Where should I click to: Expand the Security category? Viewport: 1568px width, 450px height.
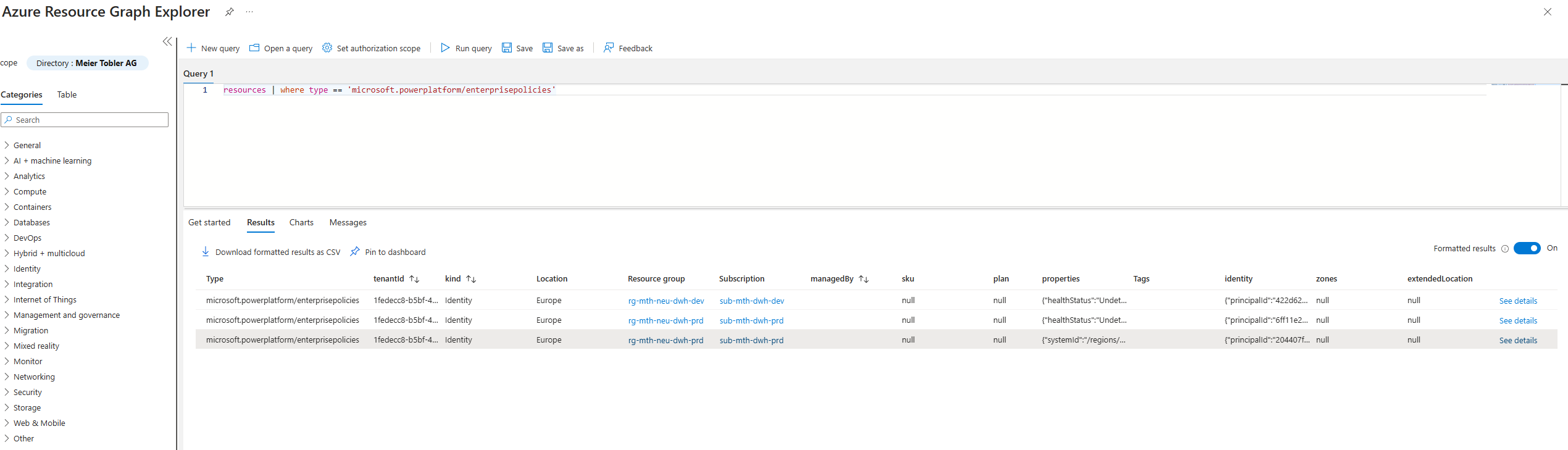[7, 392]
